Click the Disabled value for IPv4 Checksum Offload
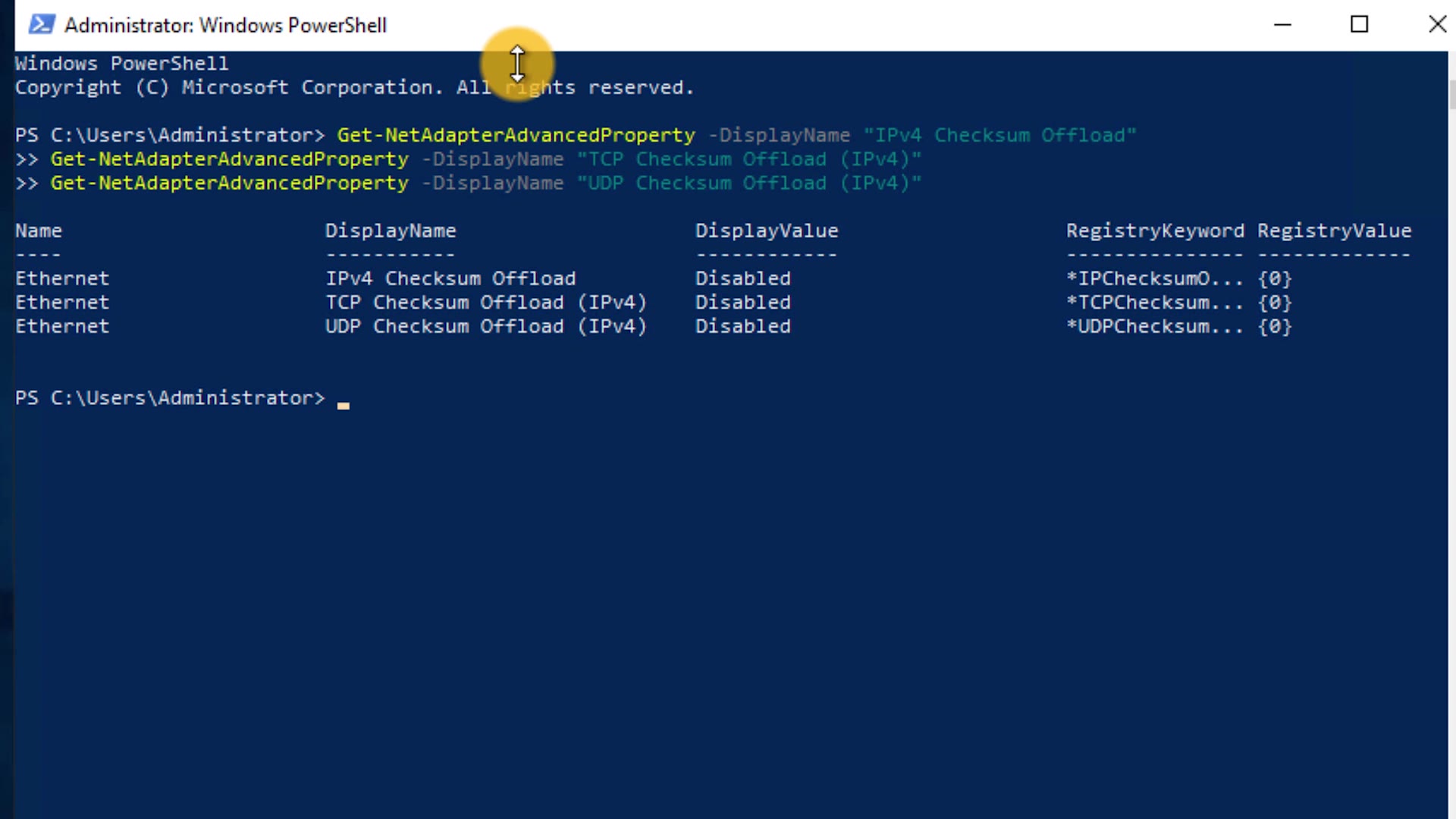 742,278
